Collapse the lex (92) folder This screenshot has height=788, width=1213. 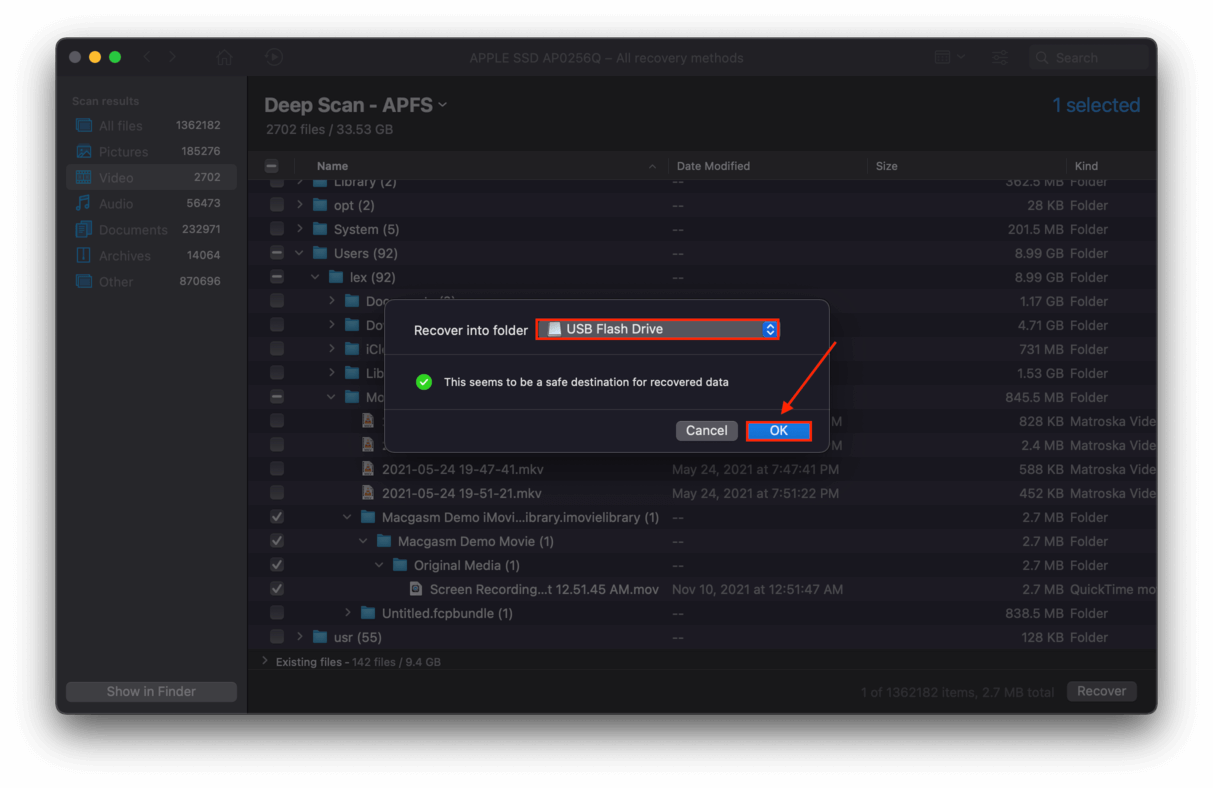tap(315, 277)
